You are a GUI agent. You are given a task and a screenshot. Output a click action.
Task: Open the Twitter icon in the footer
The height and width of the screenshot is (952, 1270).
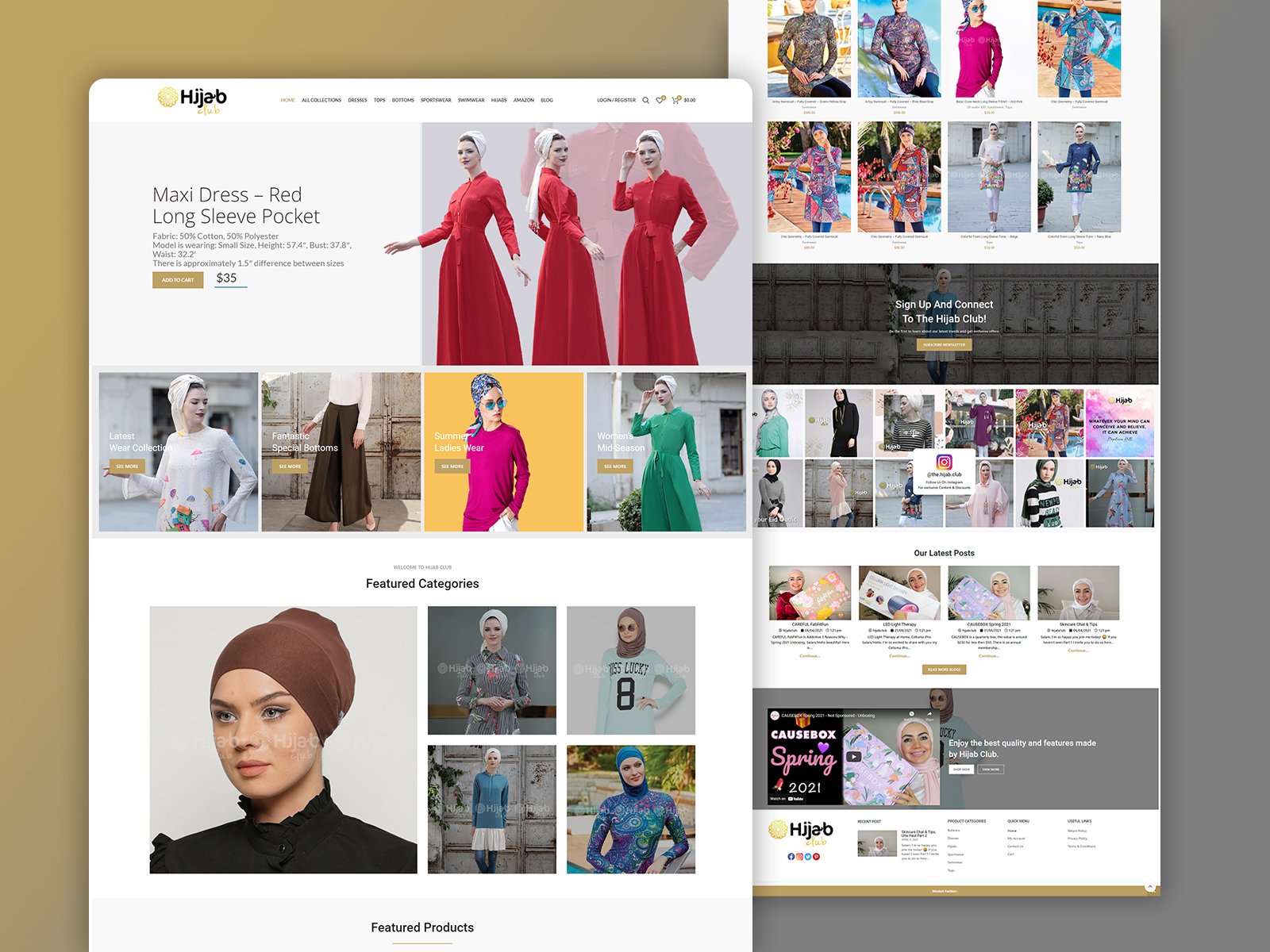808,856
